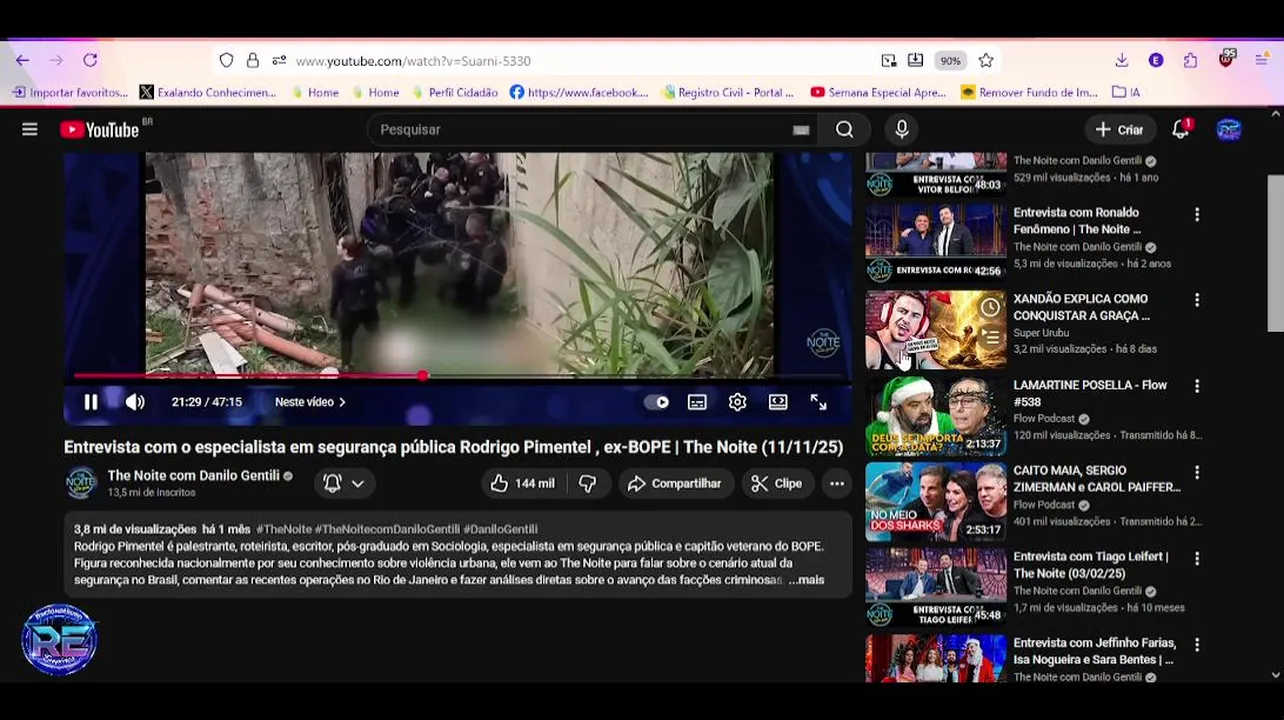Viewport: 1284px width, 720px height.
Task: Click the YouTube search magnifier button
Action: 845,129
